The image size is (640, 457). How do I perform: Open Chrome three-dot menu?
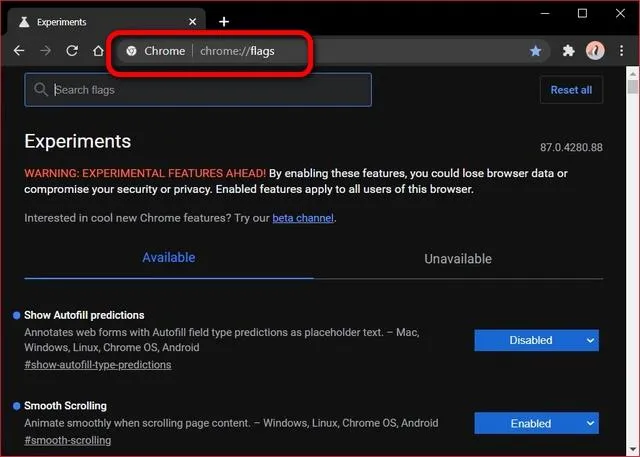point(621,51)
